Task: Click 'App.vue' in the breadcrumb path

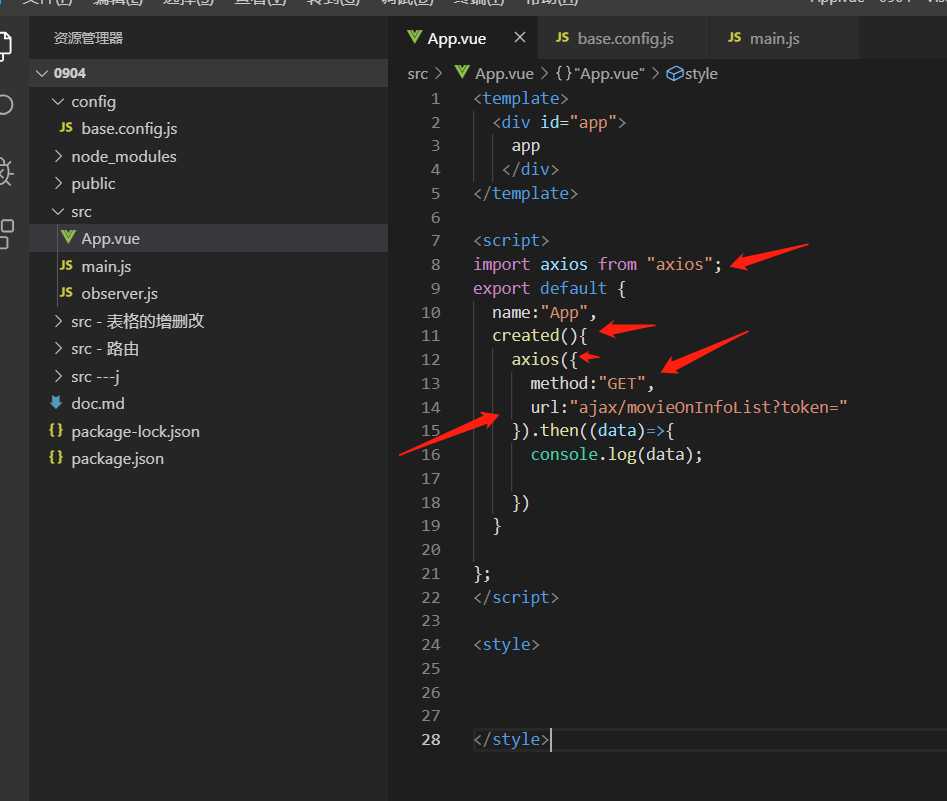Action: coord(504,74)
